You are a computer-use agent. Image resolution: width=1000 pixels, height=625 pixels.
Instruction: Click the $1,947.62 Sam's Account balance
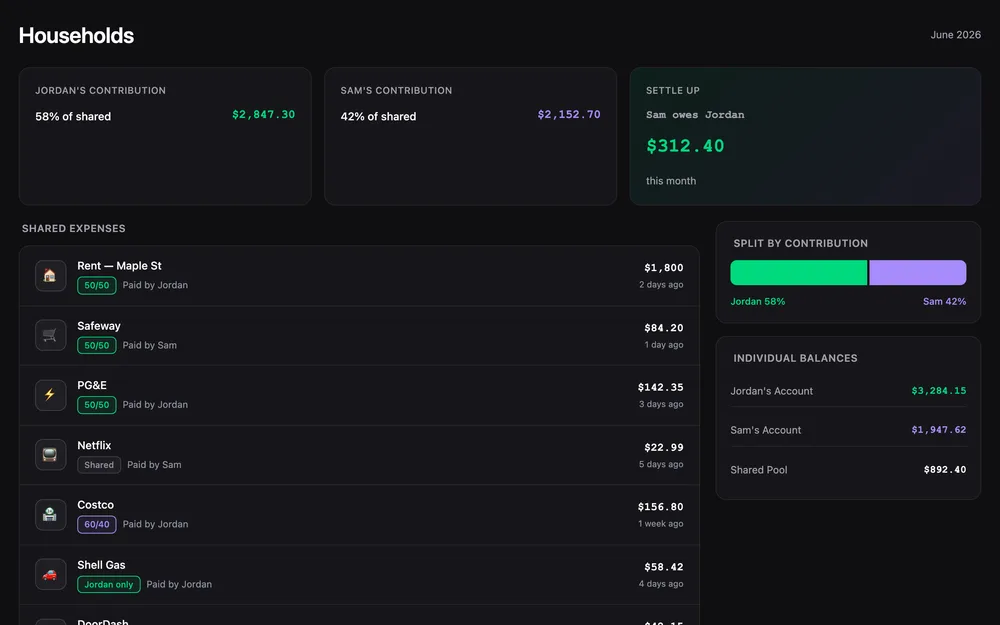[939, 430]
